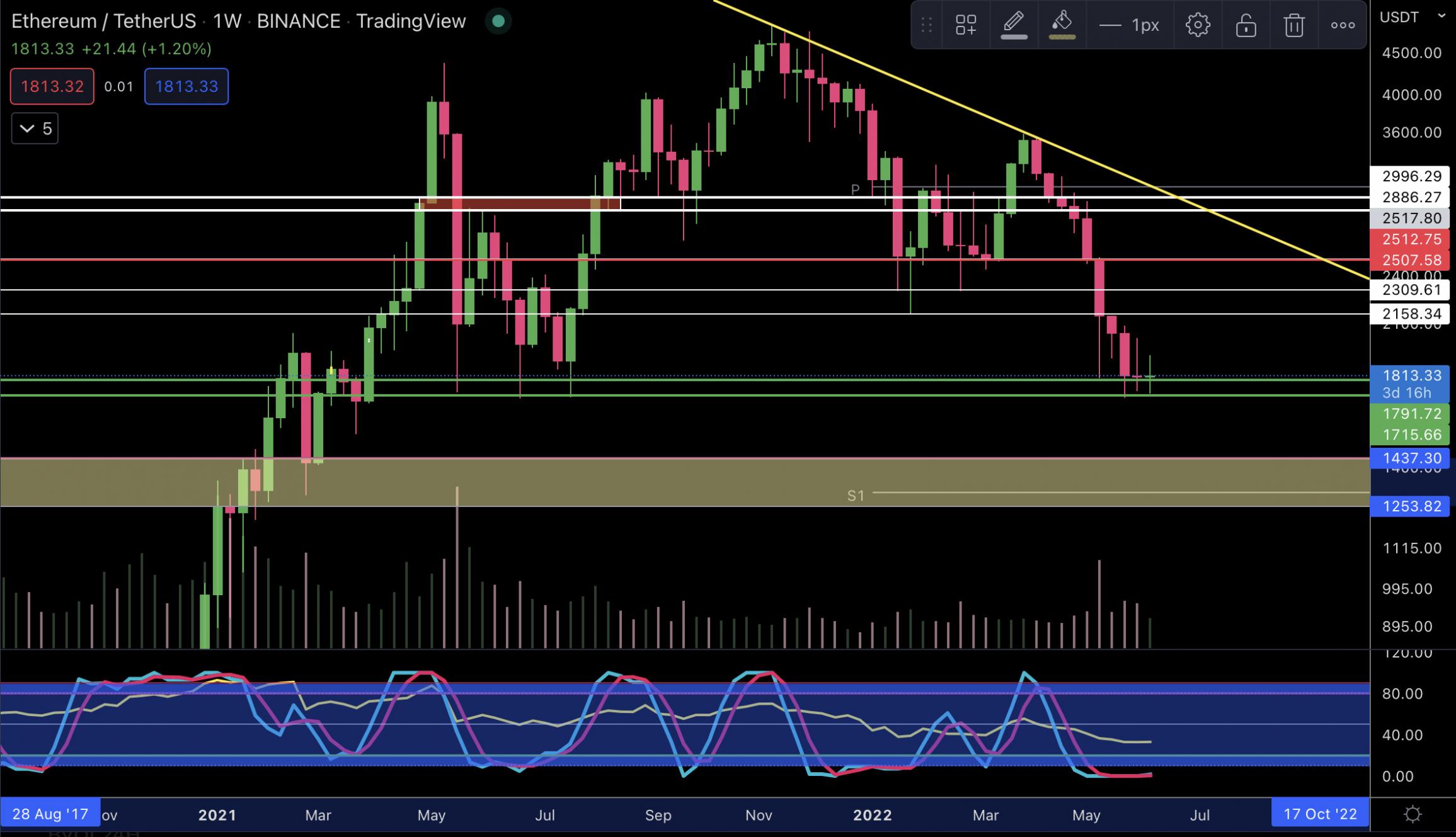The width and height of the screenshot is (1456, 837).
Task: Click the 2517.80 price label
Action: pyautogui.click(x=1411, y=218)
